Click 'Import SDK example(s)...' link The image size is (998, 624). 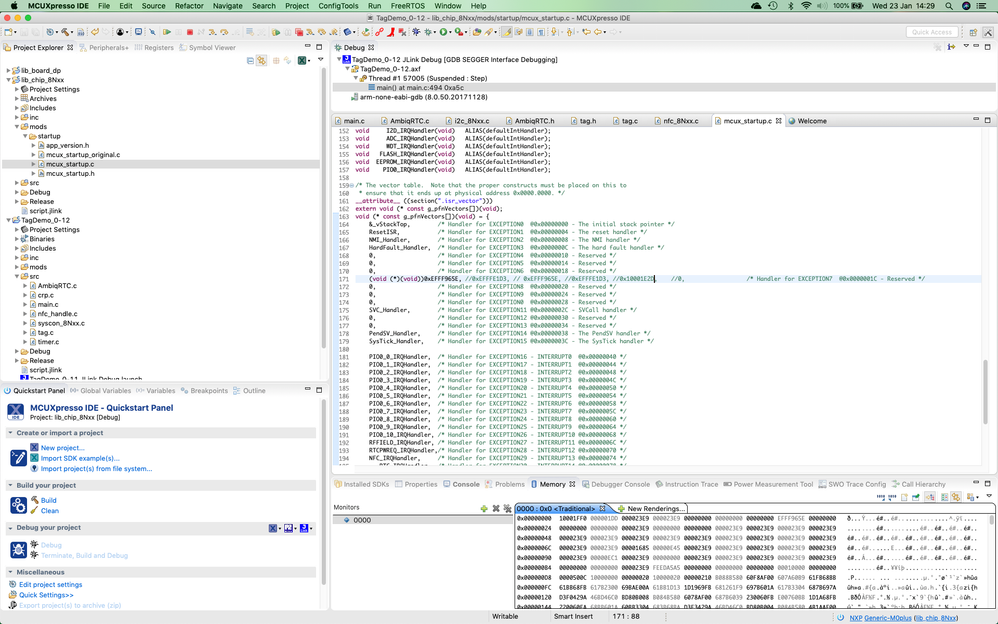pos(79,458)
